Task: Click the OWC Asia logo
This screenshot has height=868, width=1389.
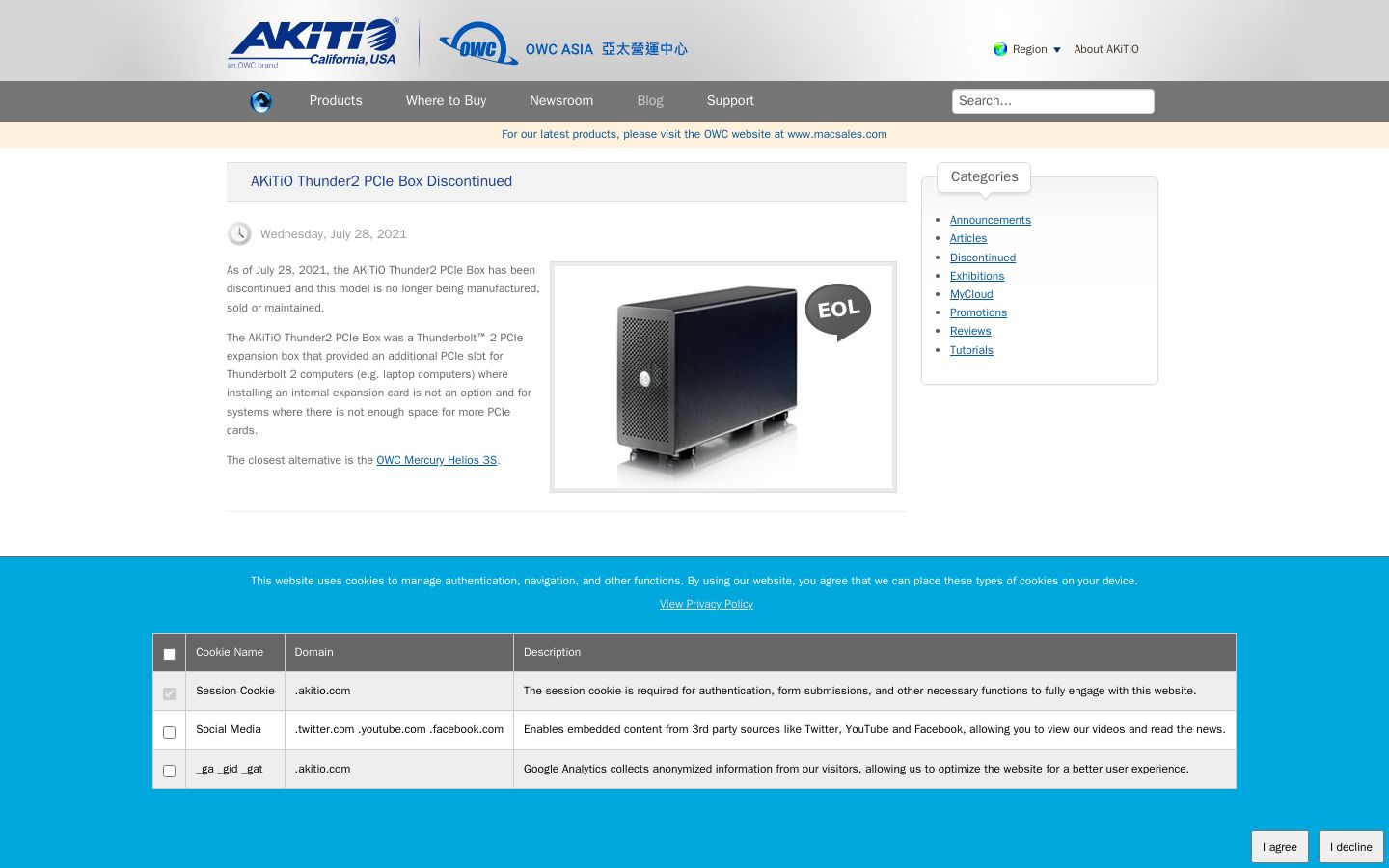Action: (x=563, y=44)
